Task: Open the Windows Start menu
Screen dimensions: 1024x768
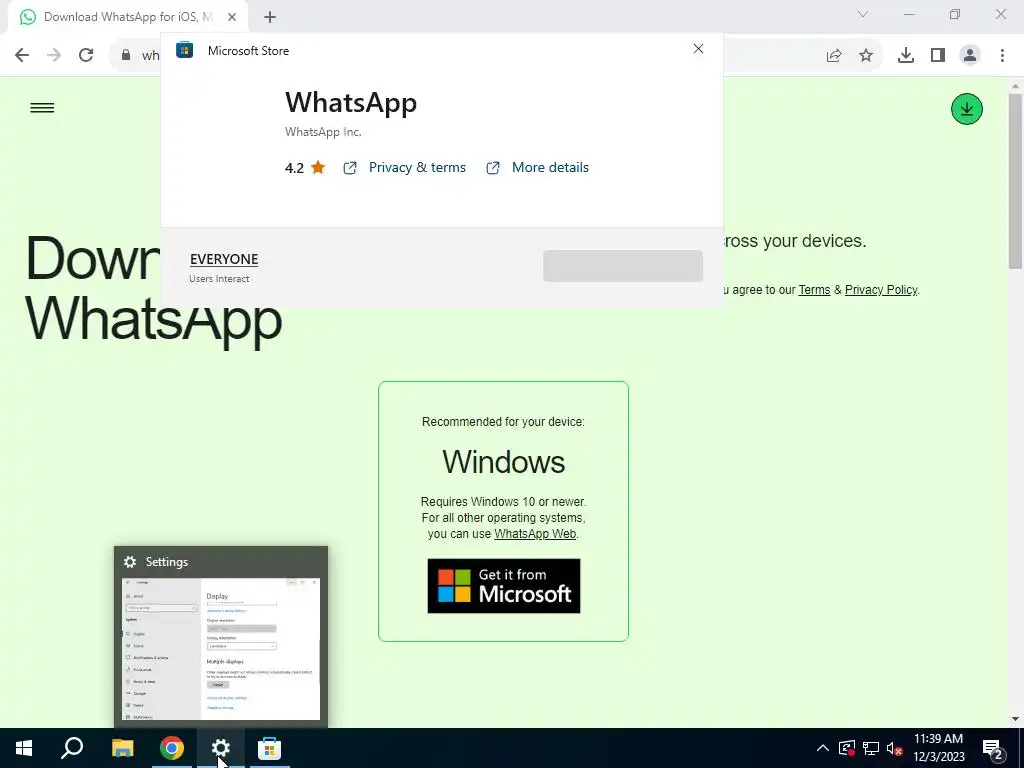Action: pos(24,748)
